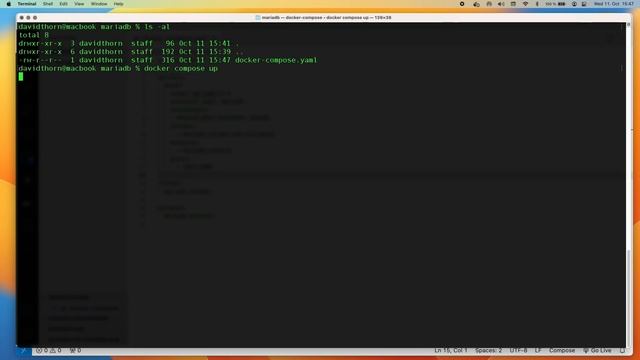Click 'Ln 15, Col 1' in status bar

coord(451,351)
